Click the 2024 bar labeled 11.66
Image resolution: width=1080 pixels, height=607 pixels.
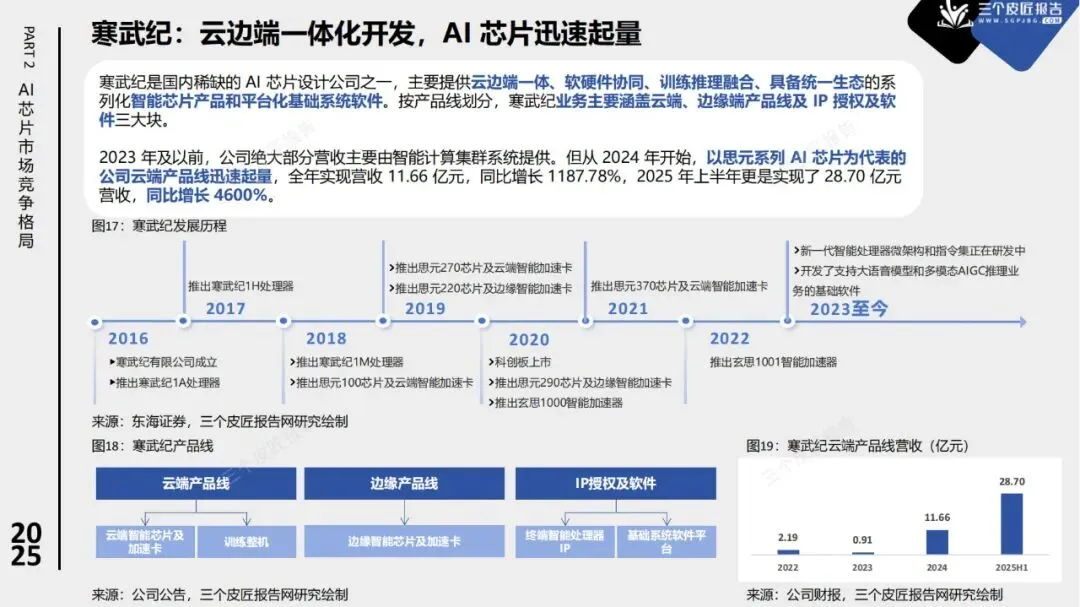point(937,542)
